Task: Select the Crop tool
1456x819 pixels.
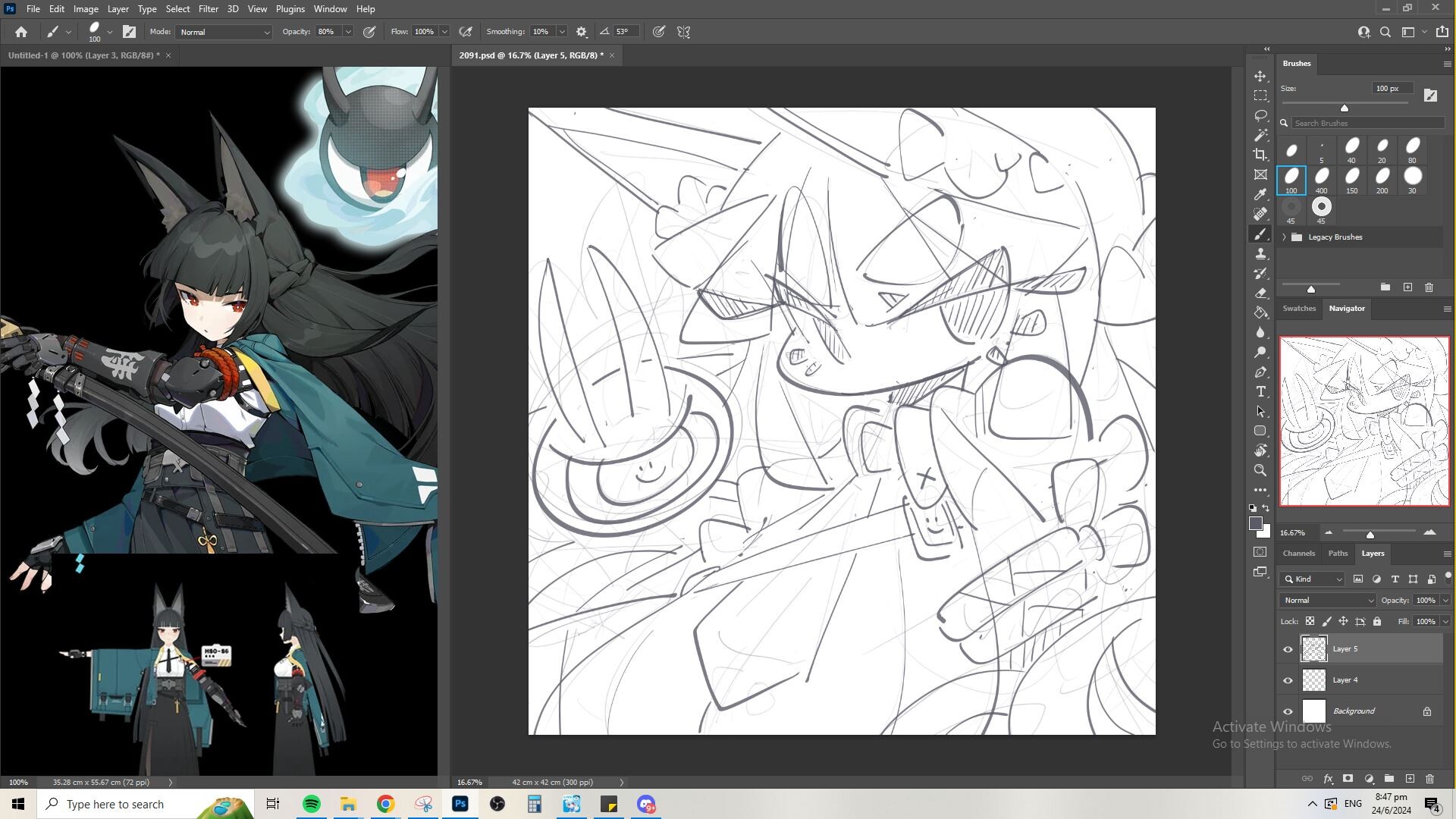Action: coord(1260,155)
